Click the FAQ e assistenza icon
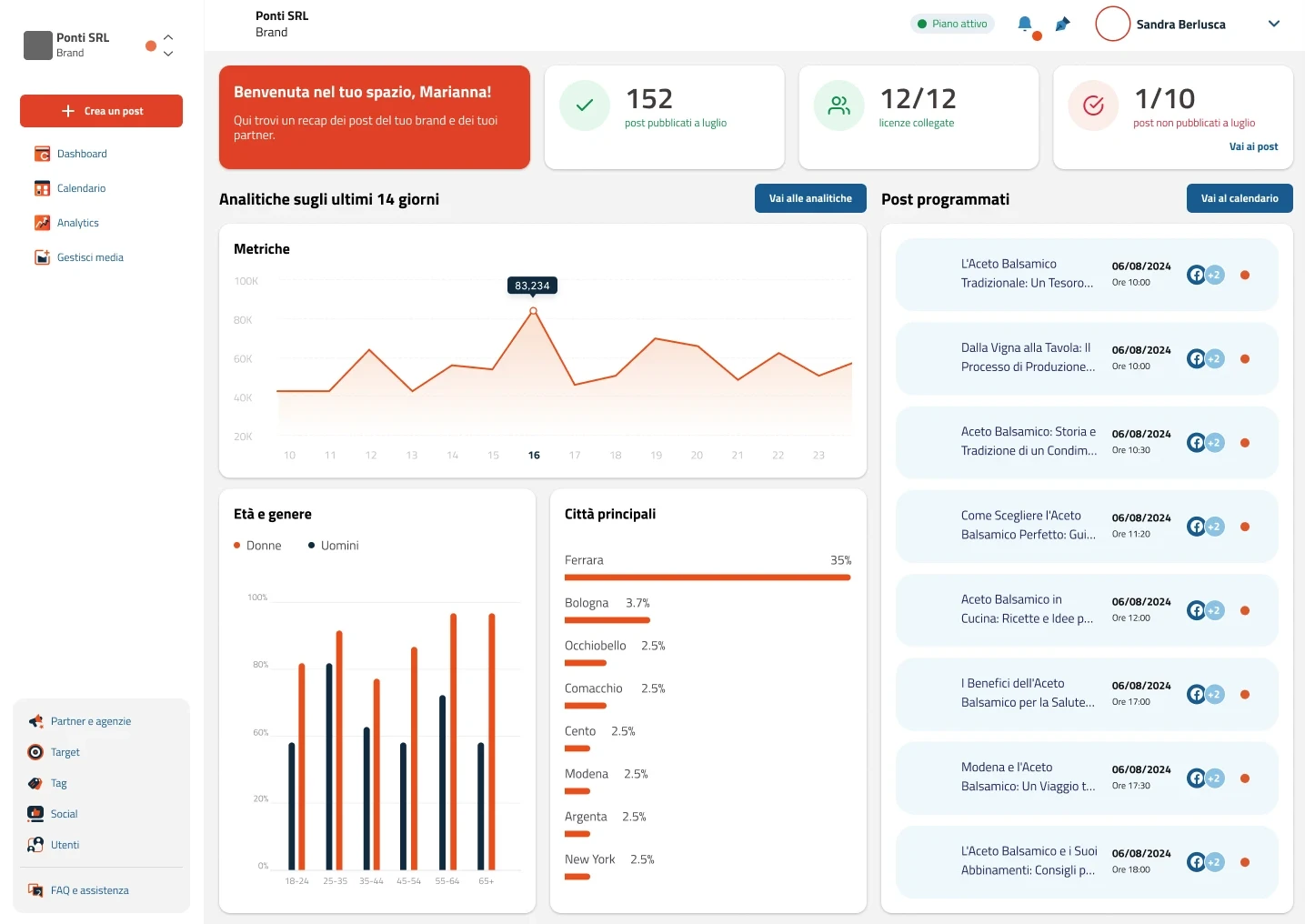Viewport: 1305px width, 924px height. (35, 890)
